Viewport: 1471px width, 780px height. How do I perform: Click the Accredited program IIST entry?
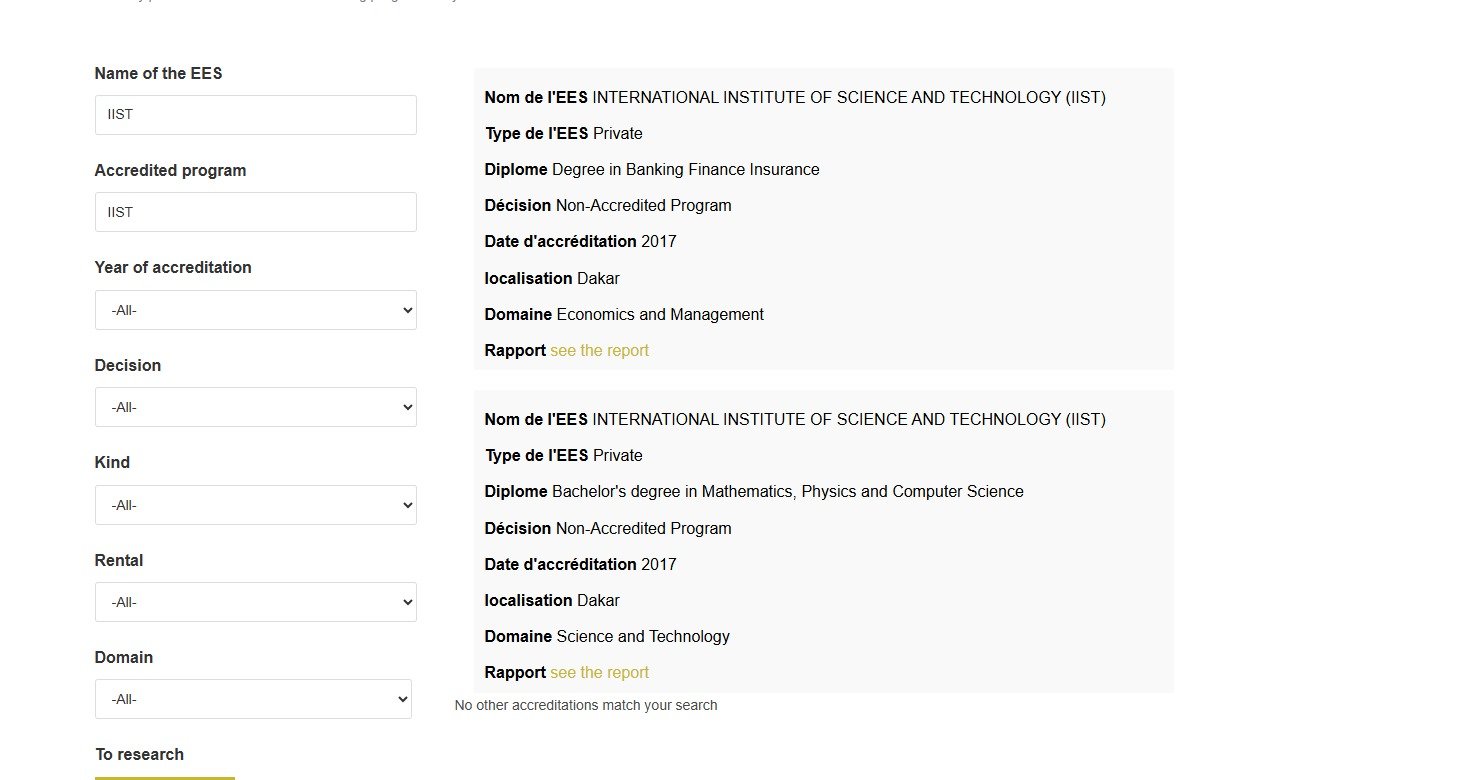[120, 212]
